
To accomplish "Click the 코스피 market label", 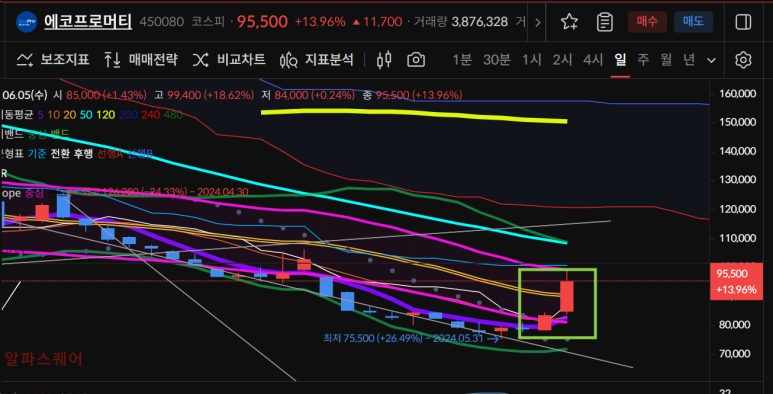I will [x=208, y=22].
